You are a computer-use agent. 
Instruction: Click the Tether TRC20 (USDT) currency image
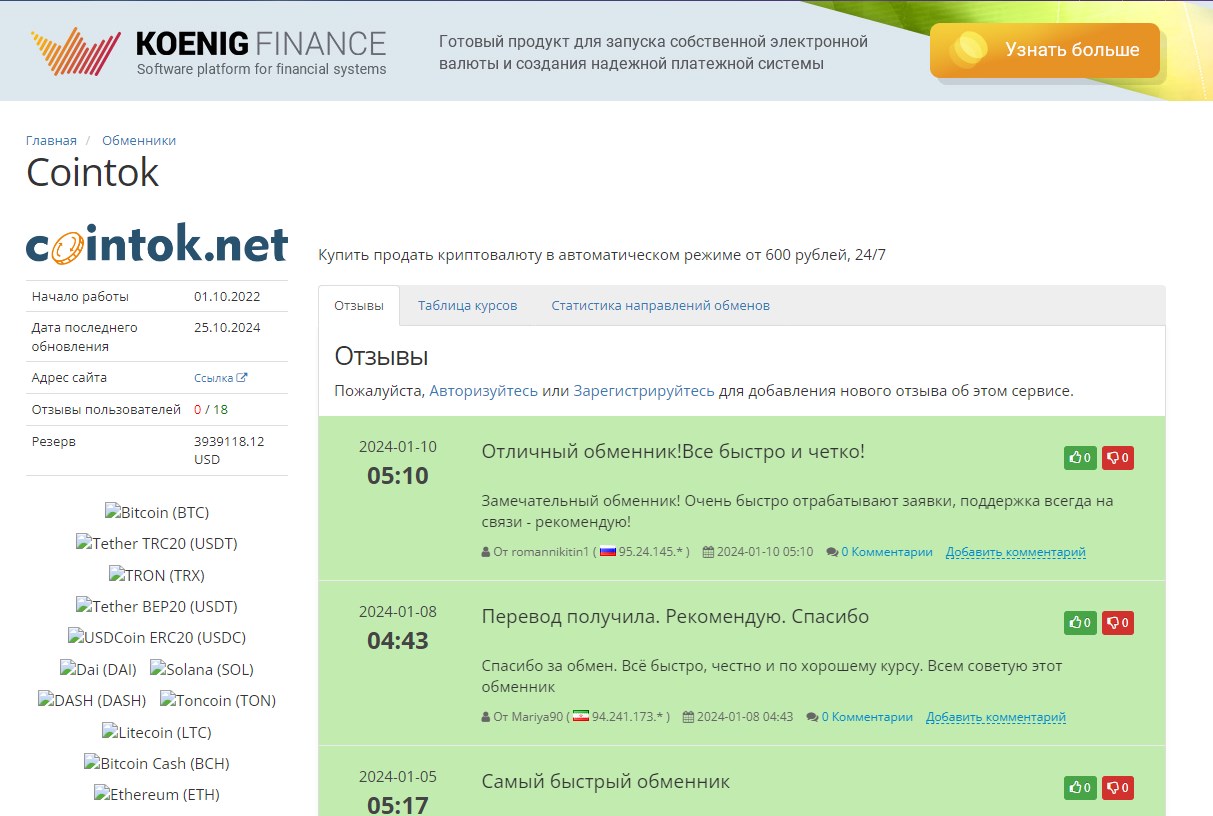coord(157,544)
